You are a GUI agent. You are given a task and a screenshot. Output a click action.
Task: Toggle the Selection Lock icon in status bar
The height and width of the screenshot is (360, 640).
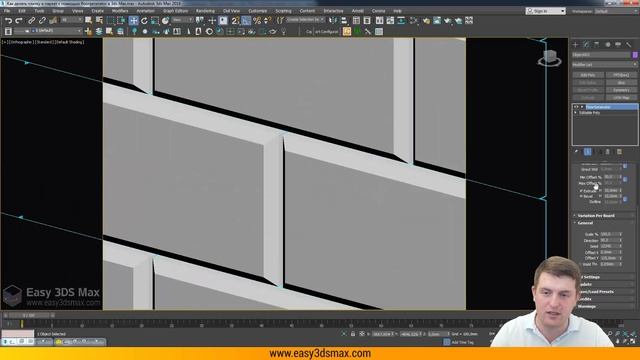353,334
